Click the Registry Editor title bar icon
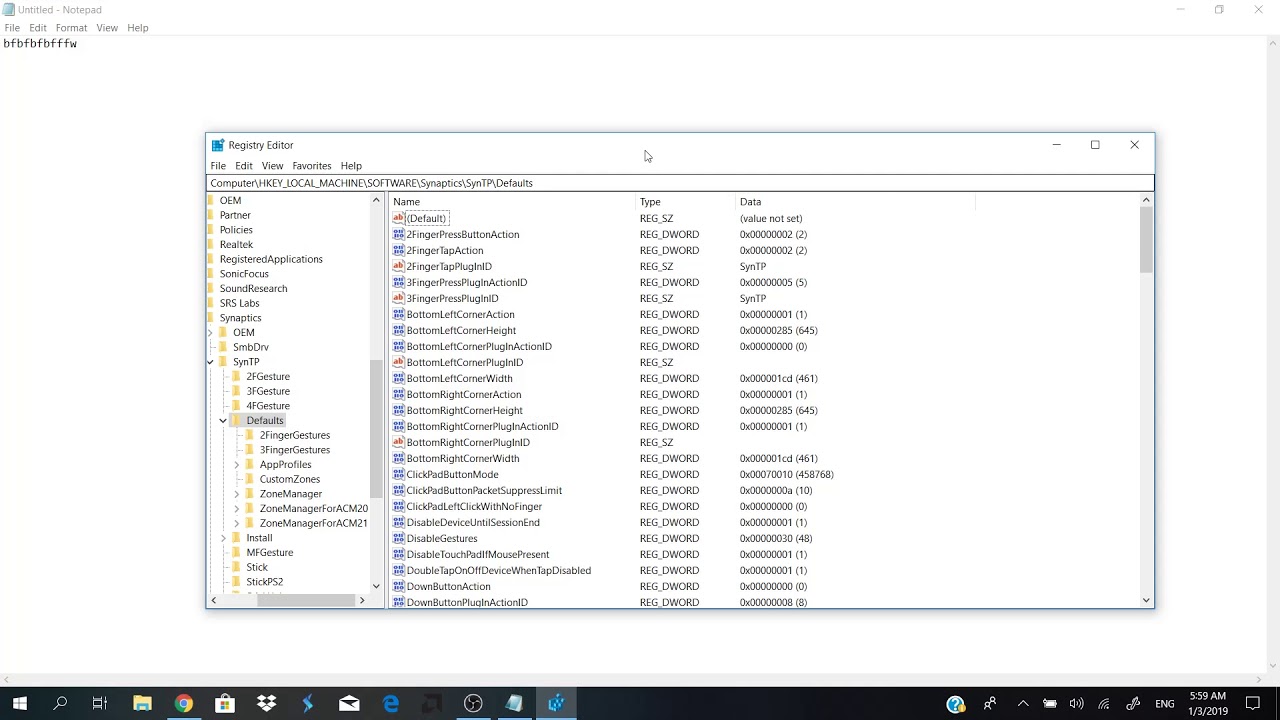Screen dimensions: 1280x720 tap(218, 145)
